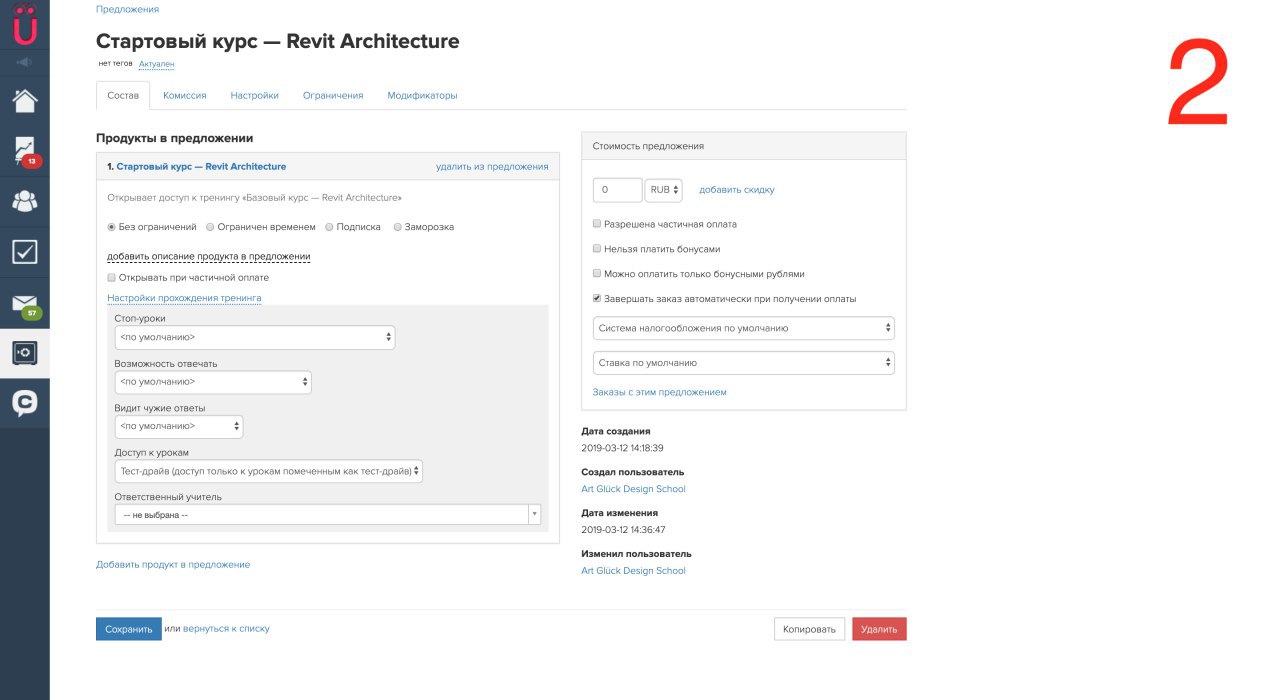The image size is (1280, 700).
Task: Open the 'Ставка по умолчанию' dropdown
Action: (x=743, y=362)
